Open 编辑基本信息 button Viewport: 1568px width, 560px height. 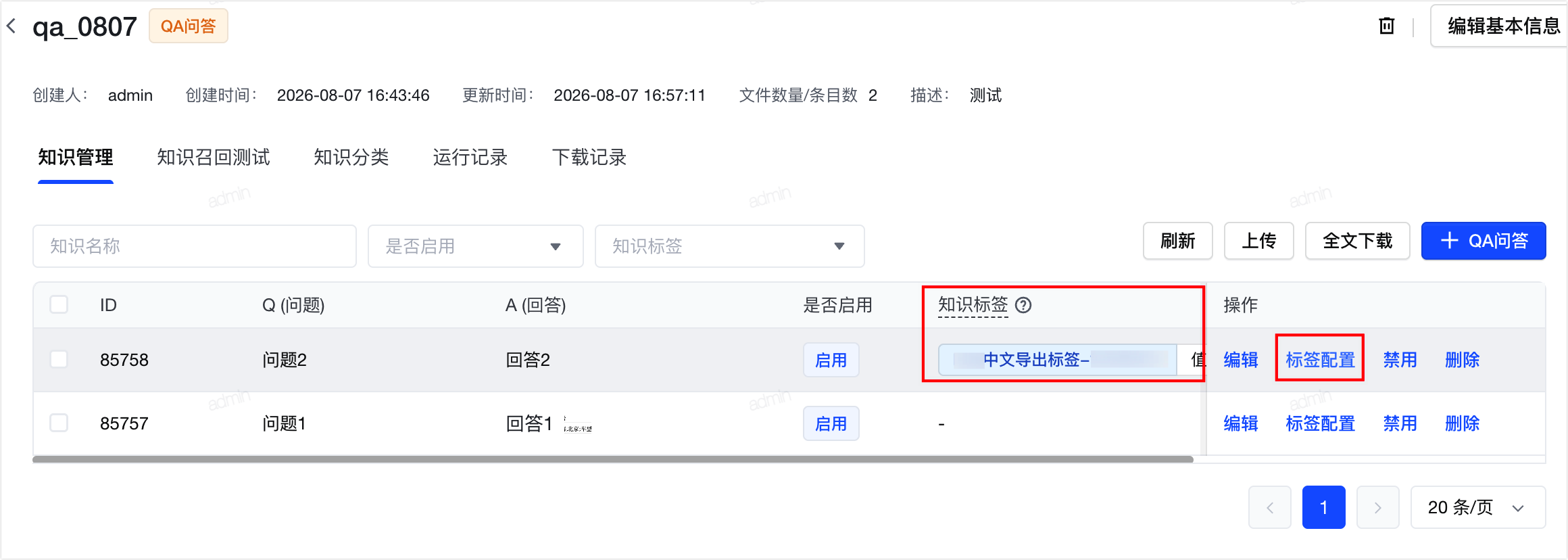pos(1498,26)
